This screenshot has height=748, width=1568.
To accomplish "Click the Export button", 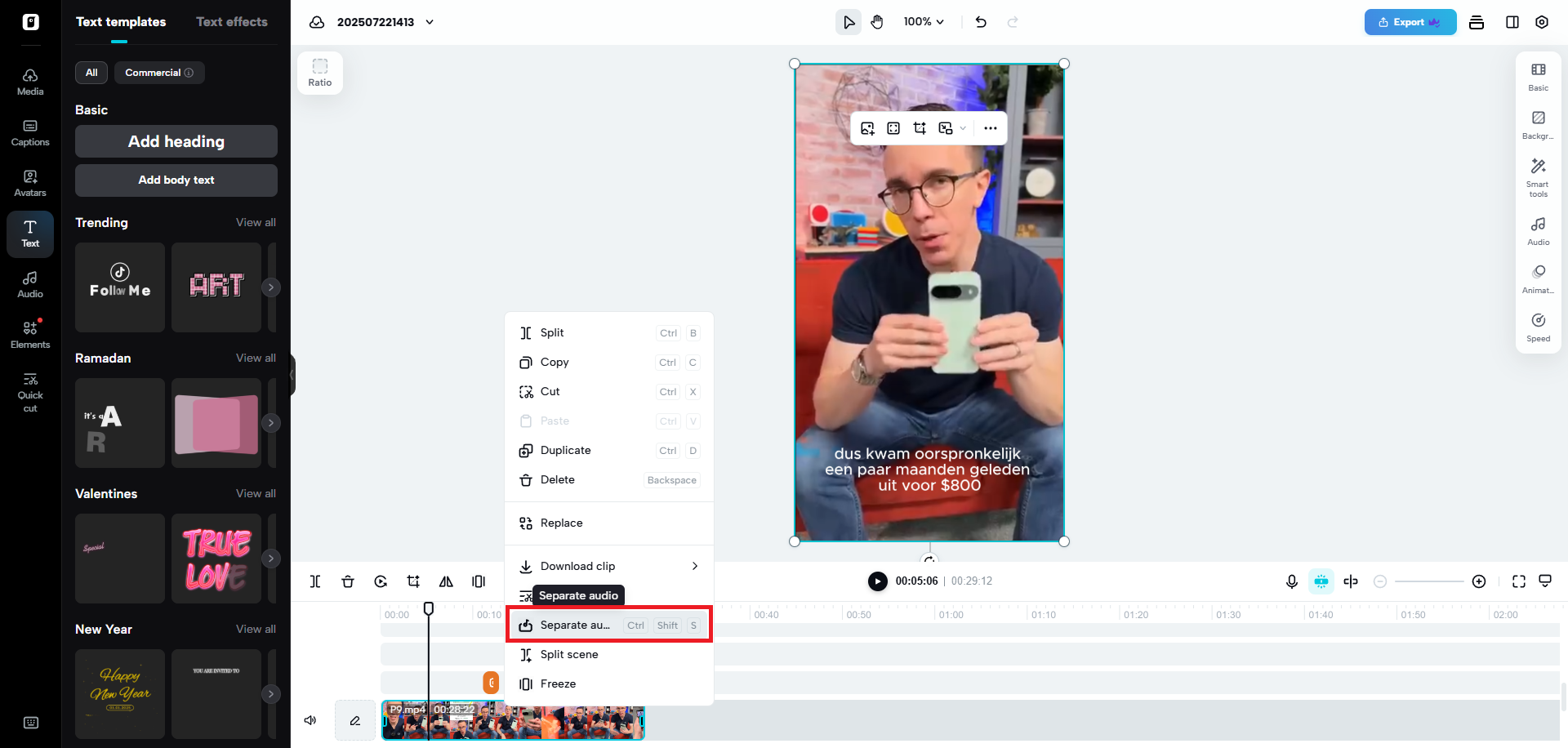I will 1410,22.
